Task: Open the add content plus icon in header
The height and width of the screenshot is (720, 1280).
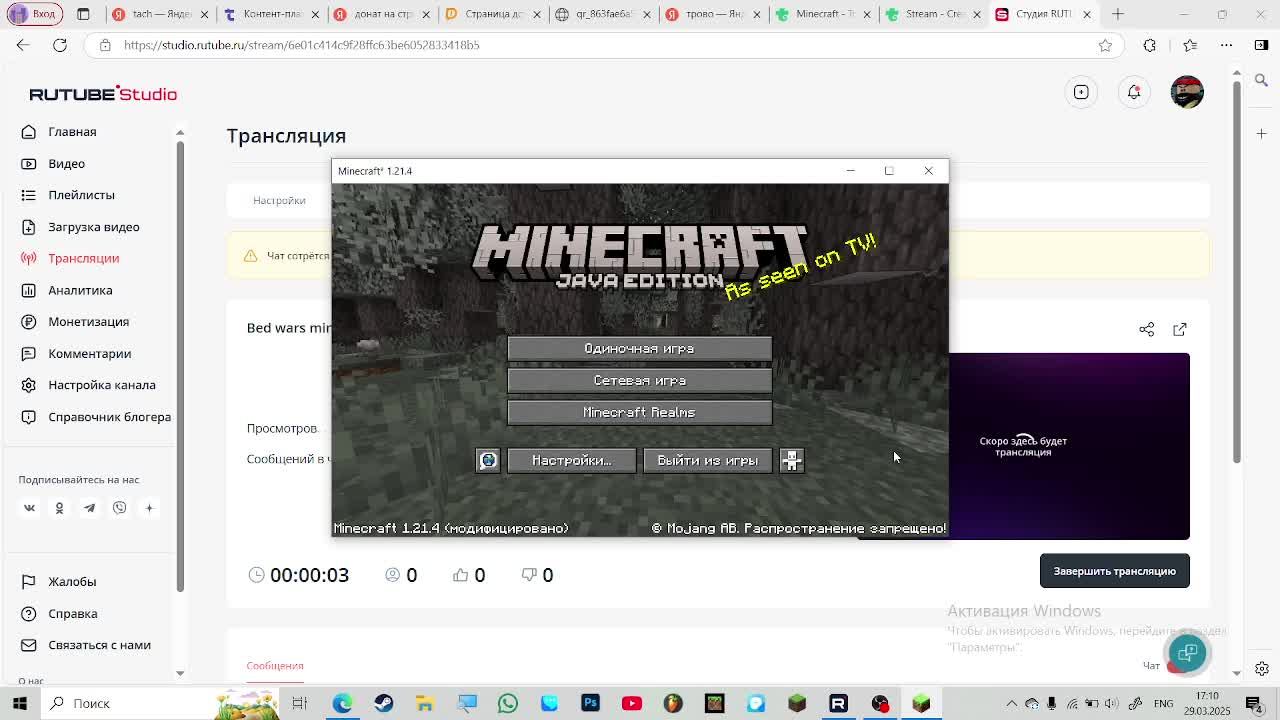Action: pos(1081,92)
